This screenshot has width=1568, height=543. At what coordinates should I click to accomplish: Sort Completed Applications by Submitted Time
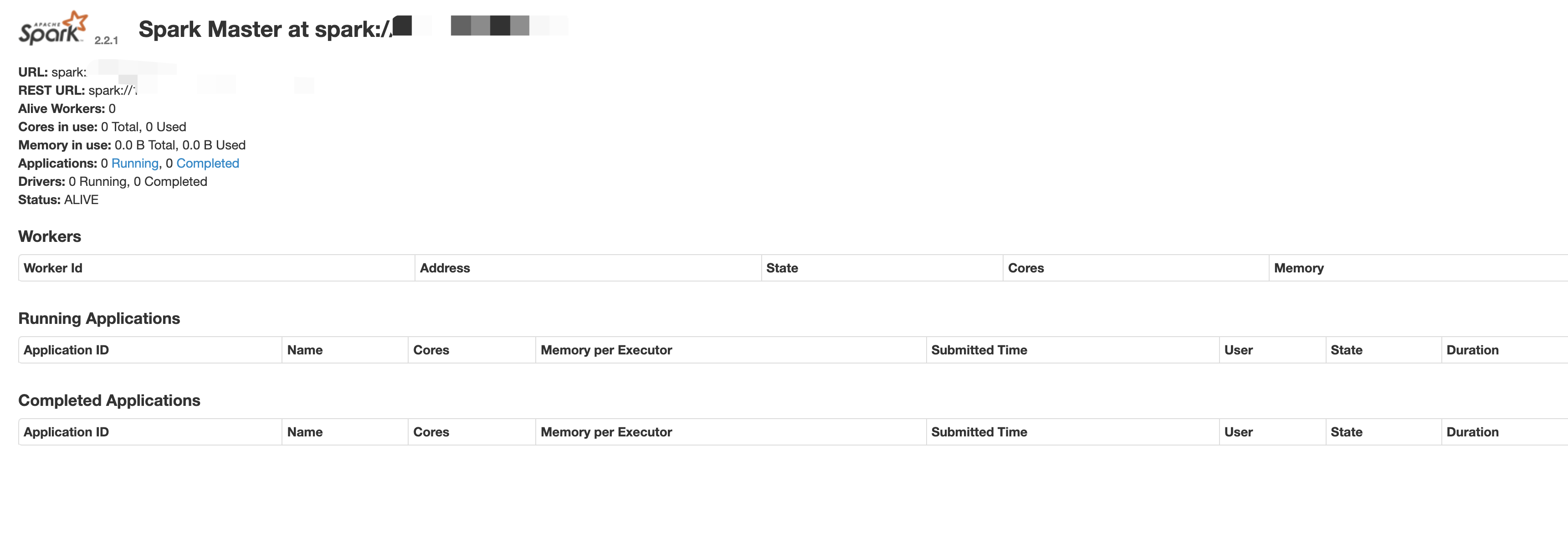(979, 432)
